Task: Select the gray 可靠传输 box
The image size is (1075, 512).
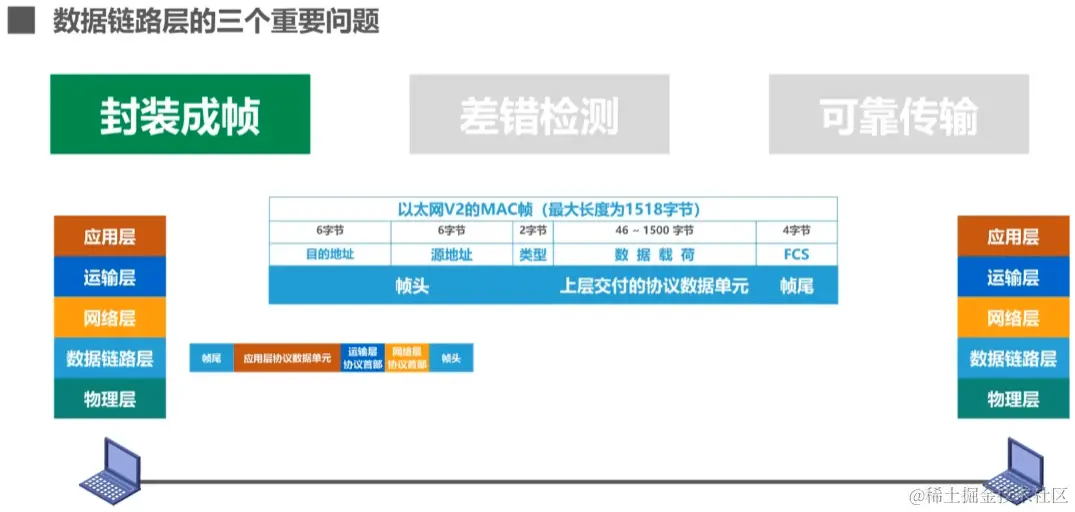Action: tap(899, 114)
